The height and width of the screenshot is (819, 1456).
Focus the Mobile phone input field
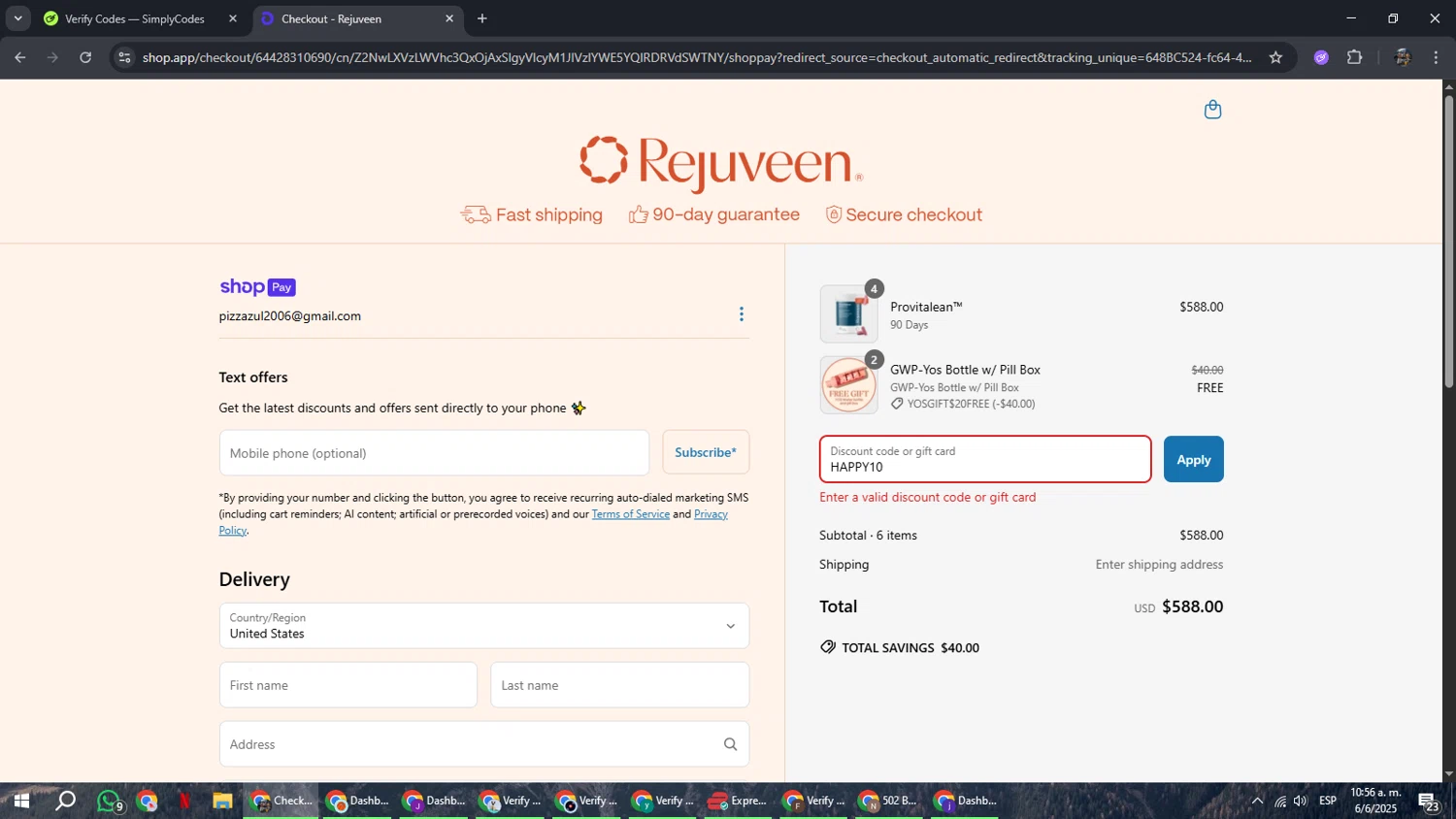434,453
